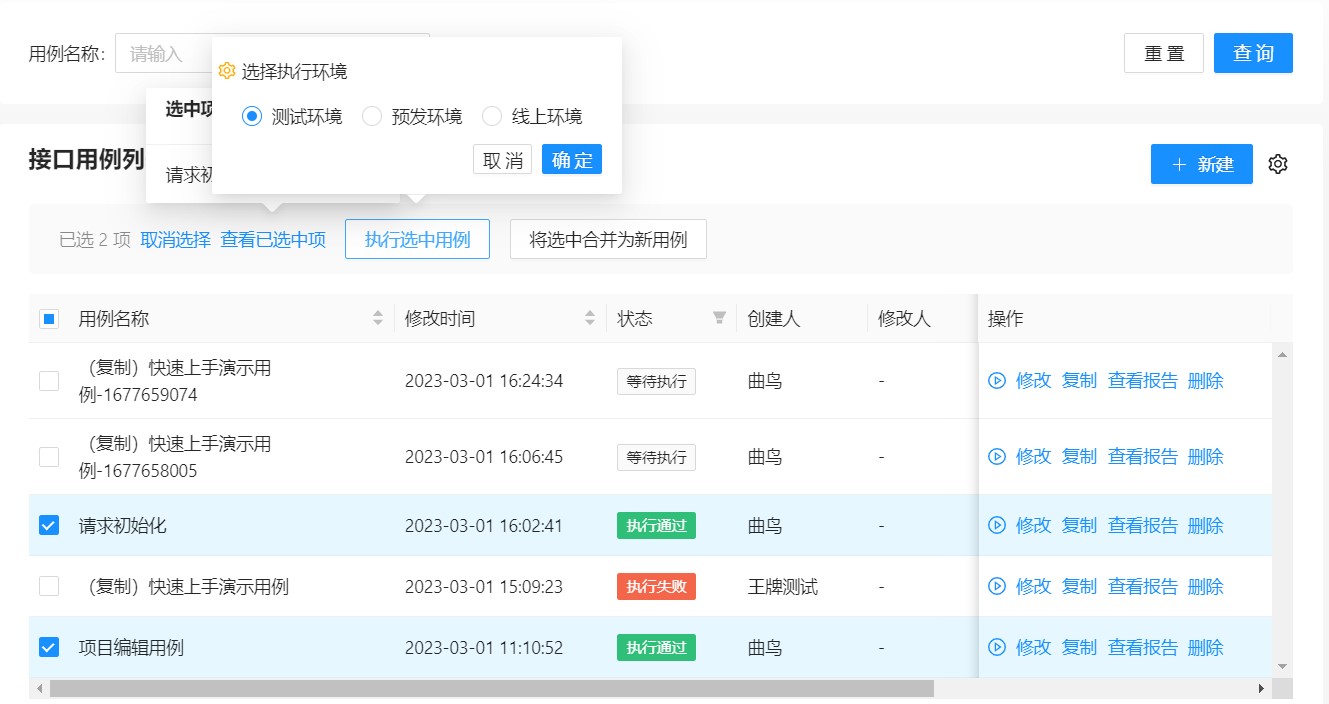This screenshot has width=1329, height=704.
Task: Open the filter icon on the 状态 column
Action: tap(719, 317)
